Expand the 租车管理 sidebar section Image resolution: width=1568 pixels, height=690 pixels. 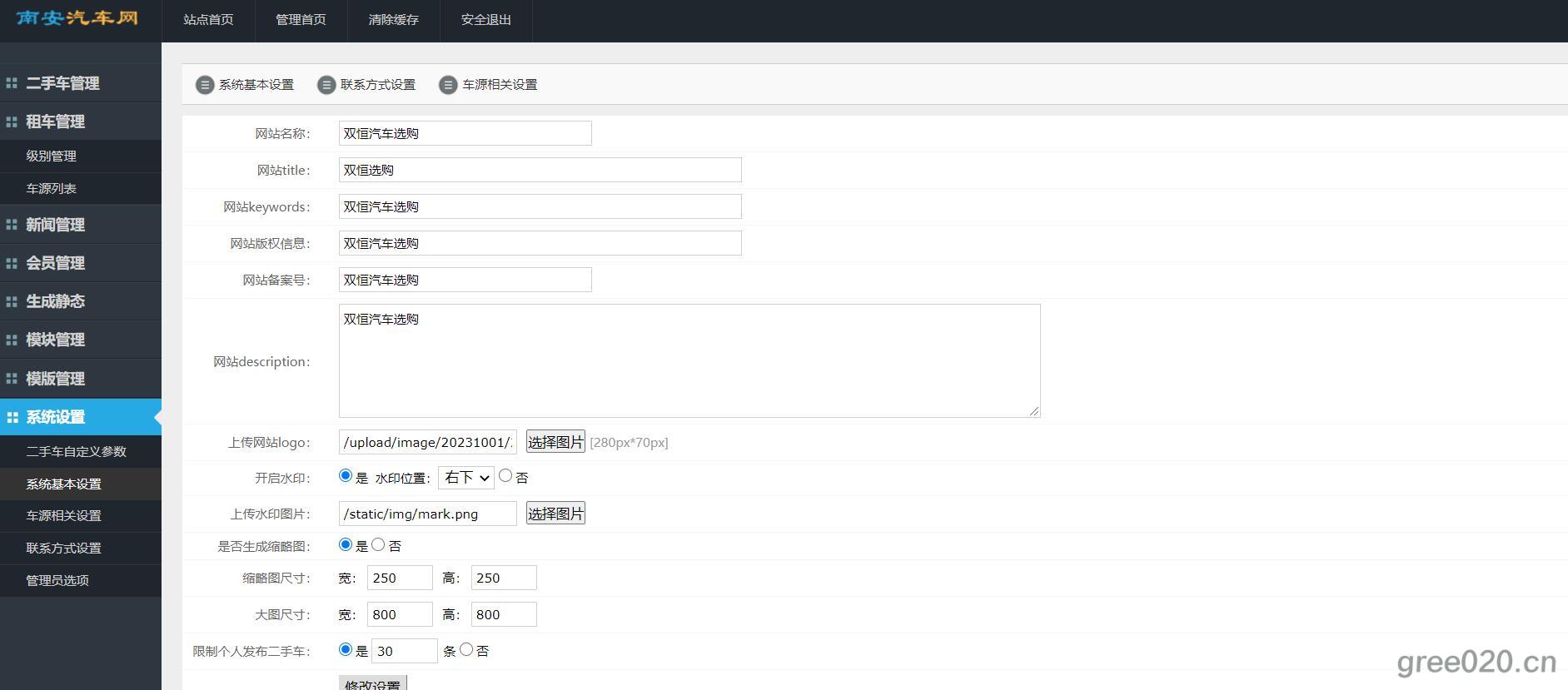click(55, 122)
